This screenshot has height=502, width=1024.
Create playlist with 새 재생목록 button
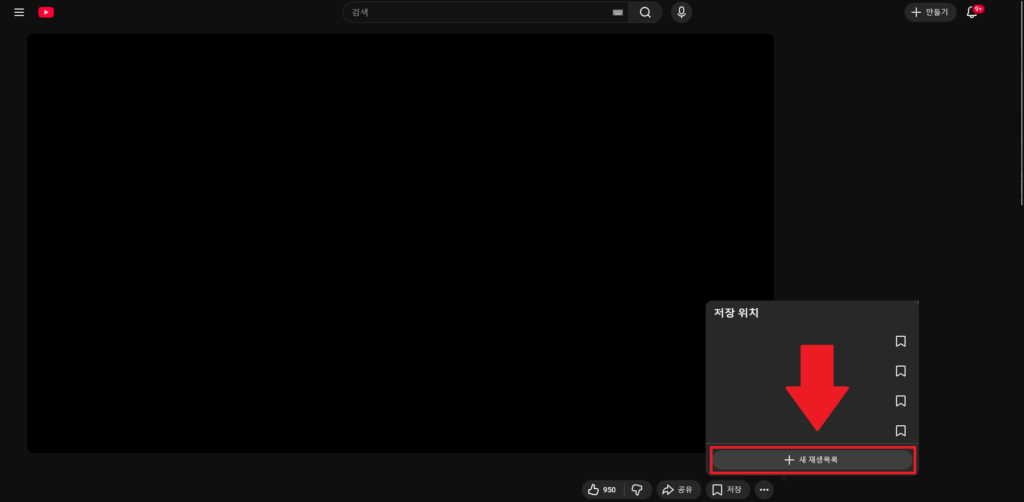click(812, 460)
